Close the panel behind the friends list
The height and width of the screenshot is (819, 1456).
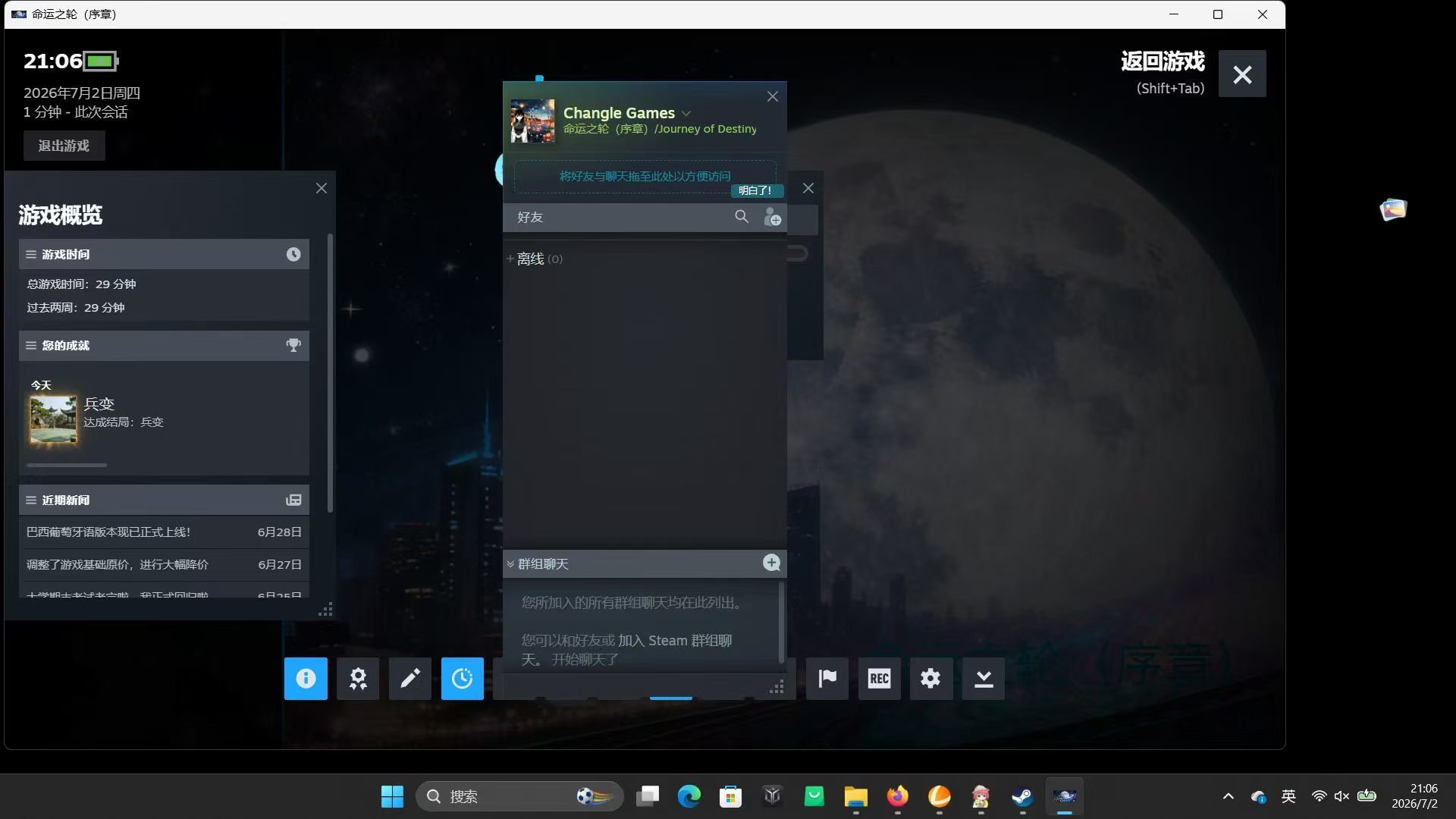pyautogui.click(x=808, y=188)
